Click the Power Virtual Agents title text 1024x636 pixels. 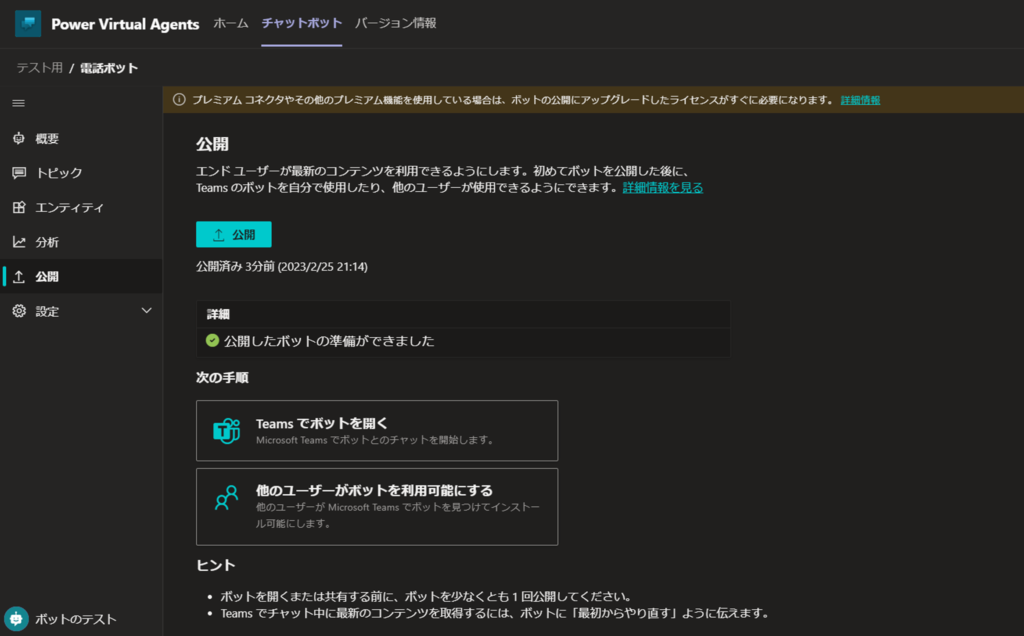125,24
